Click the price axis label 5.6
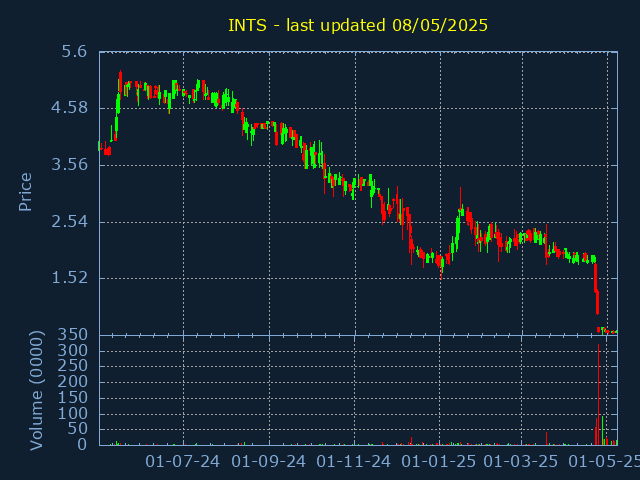The image size is (640, 480). (x=74, y=52)
